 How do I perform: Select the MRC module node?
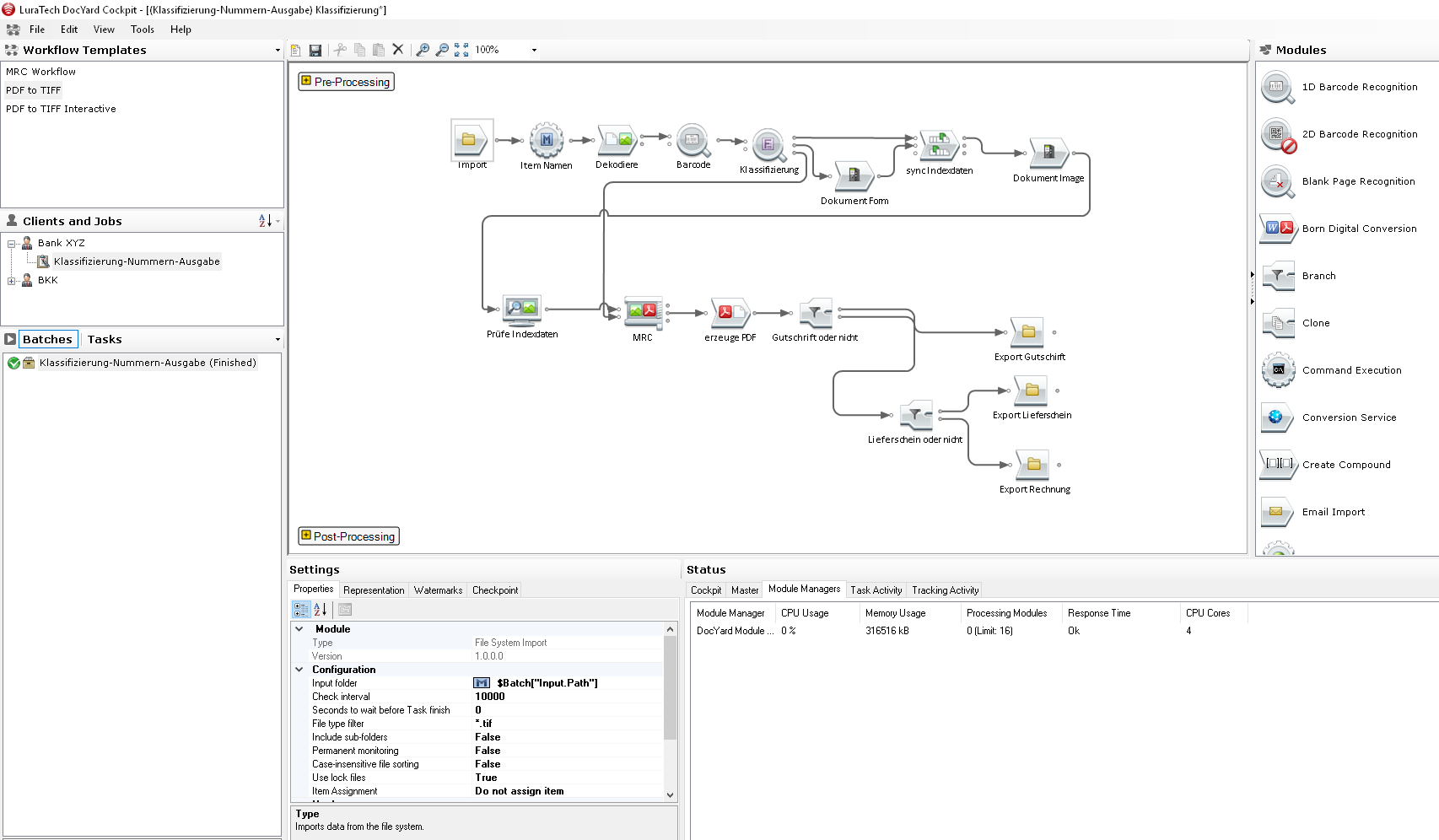point(643,312)
